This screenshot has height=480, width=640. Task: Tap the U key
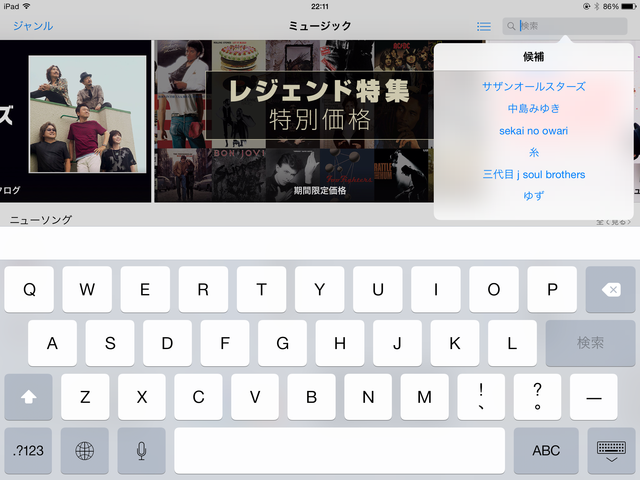pyautogui.click(x=378, y=289)
